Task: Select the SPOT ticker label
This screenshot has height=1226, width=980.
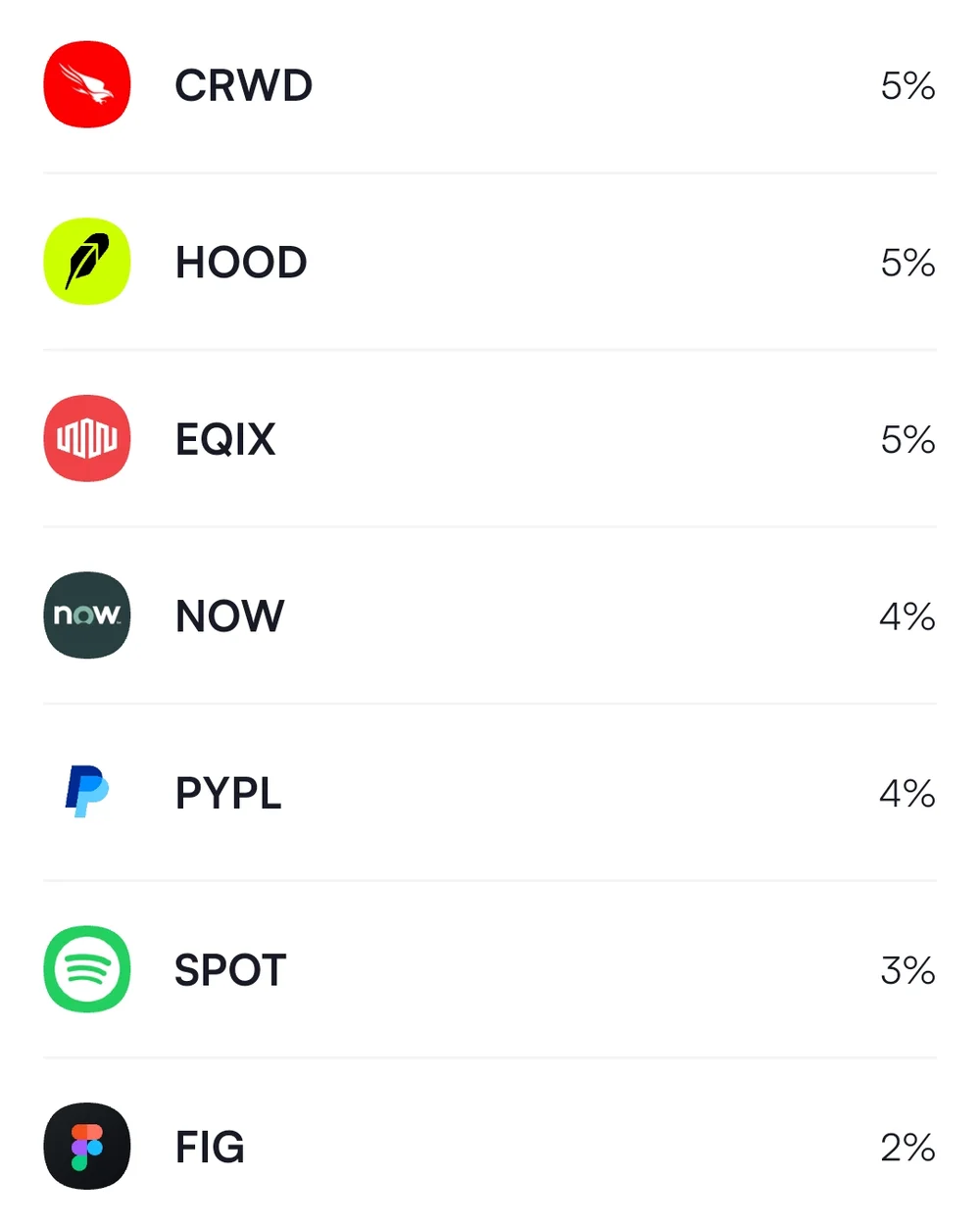Action: (230, 970)
